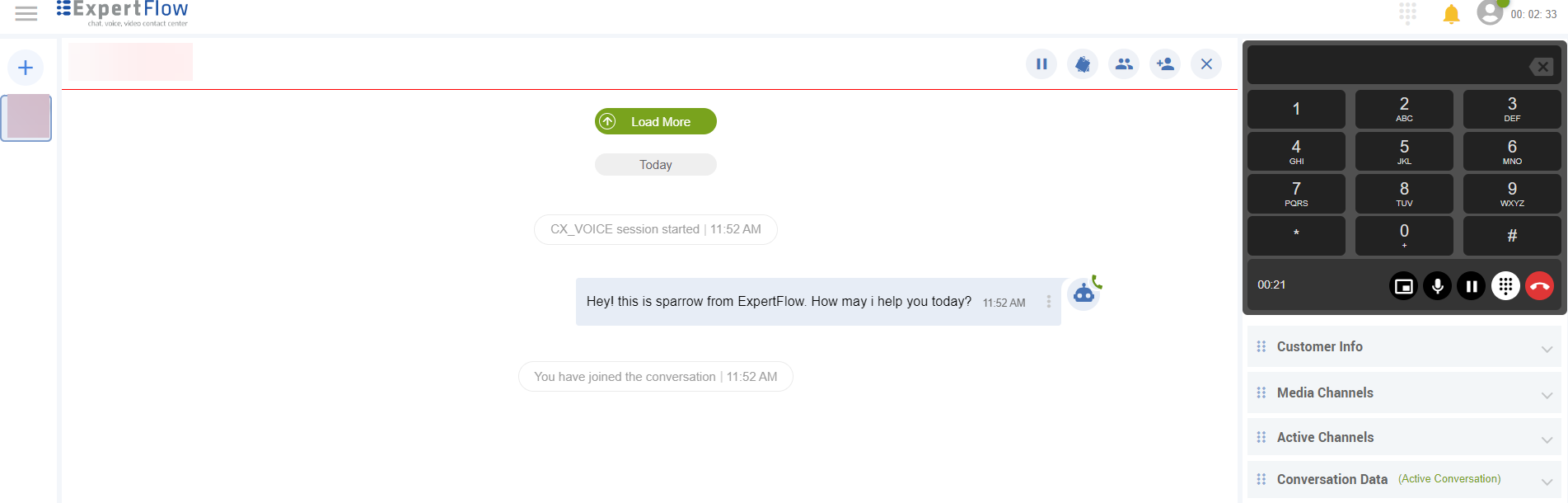Click the add participant icon
This screenshot has height=503, width=1568.
(x=1165, y=63)
